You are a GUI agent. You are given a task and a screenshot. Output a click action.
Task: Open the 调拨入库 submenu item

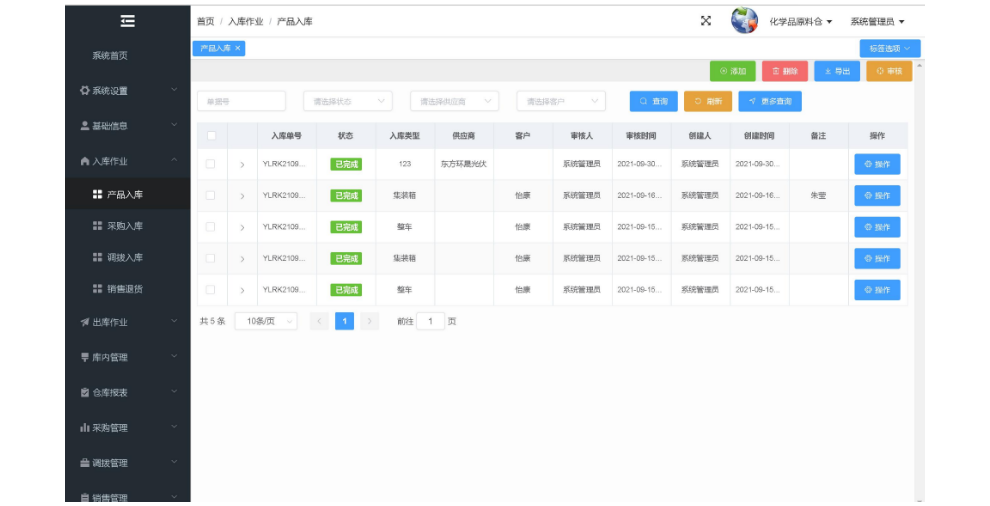pos(128,257)
